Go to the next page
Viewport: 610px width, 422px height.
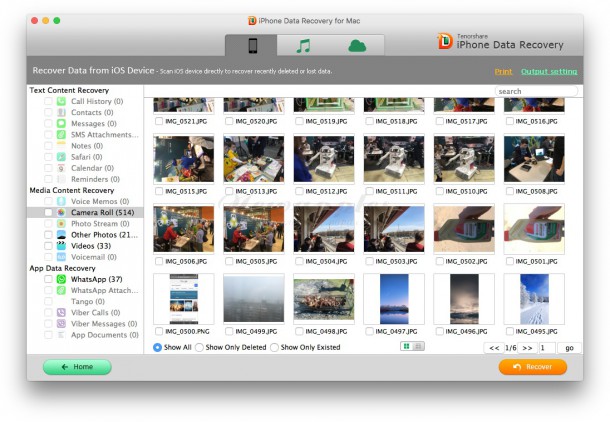527,348
